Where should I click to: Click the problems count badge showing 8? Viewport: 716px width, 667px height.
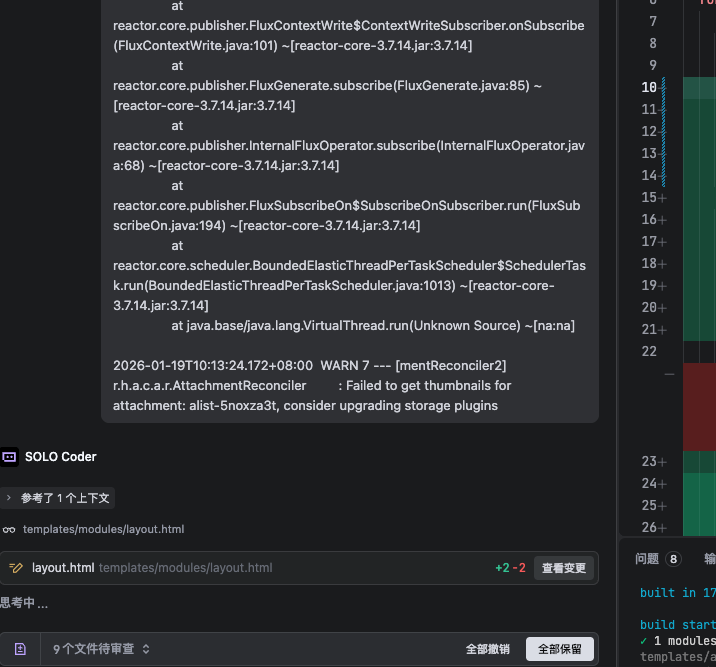pyautogui.click(x=673, y=560)
